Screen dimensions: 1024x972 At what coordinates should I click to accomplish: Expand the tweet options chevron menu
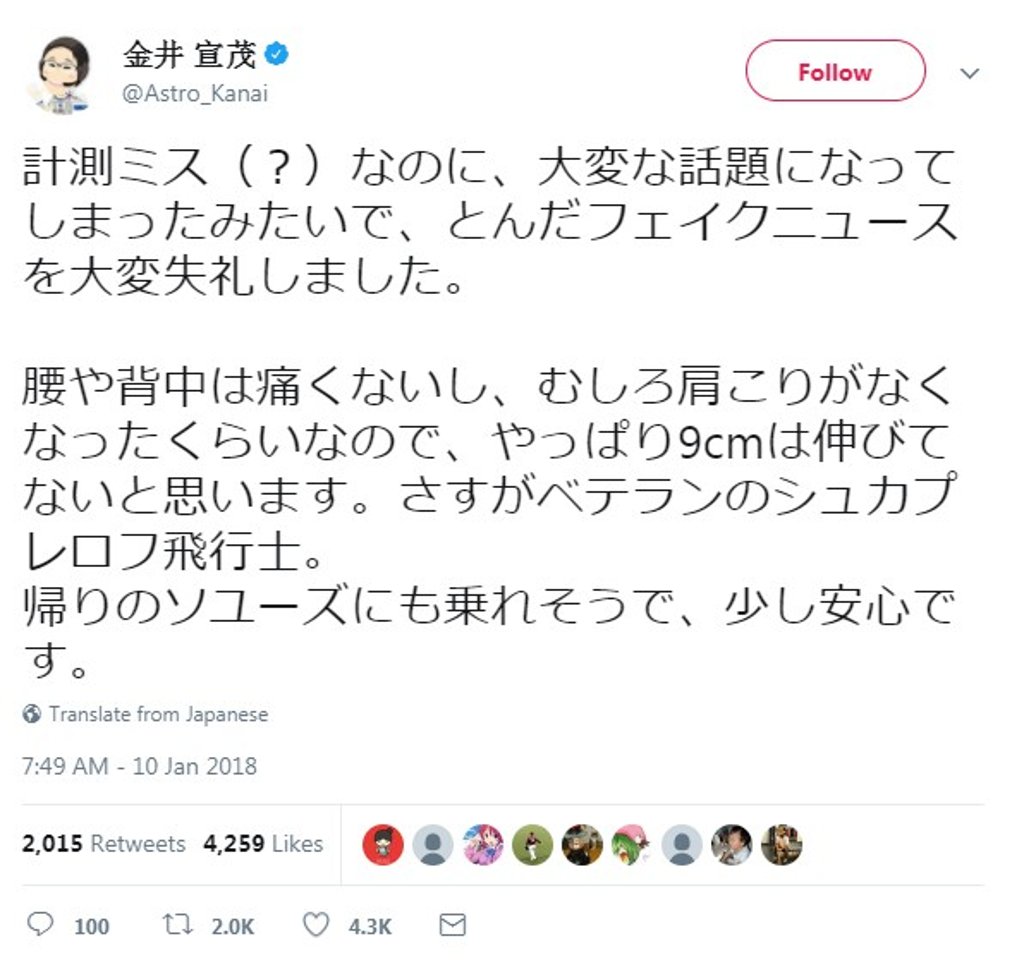point(968,73)
